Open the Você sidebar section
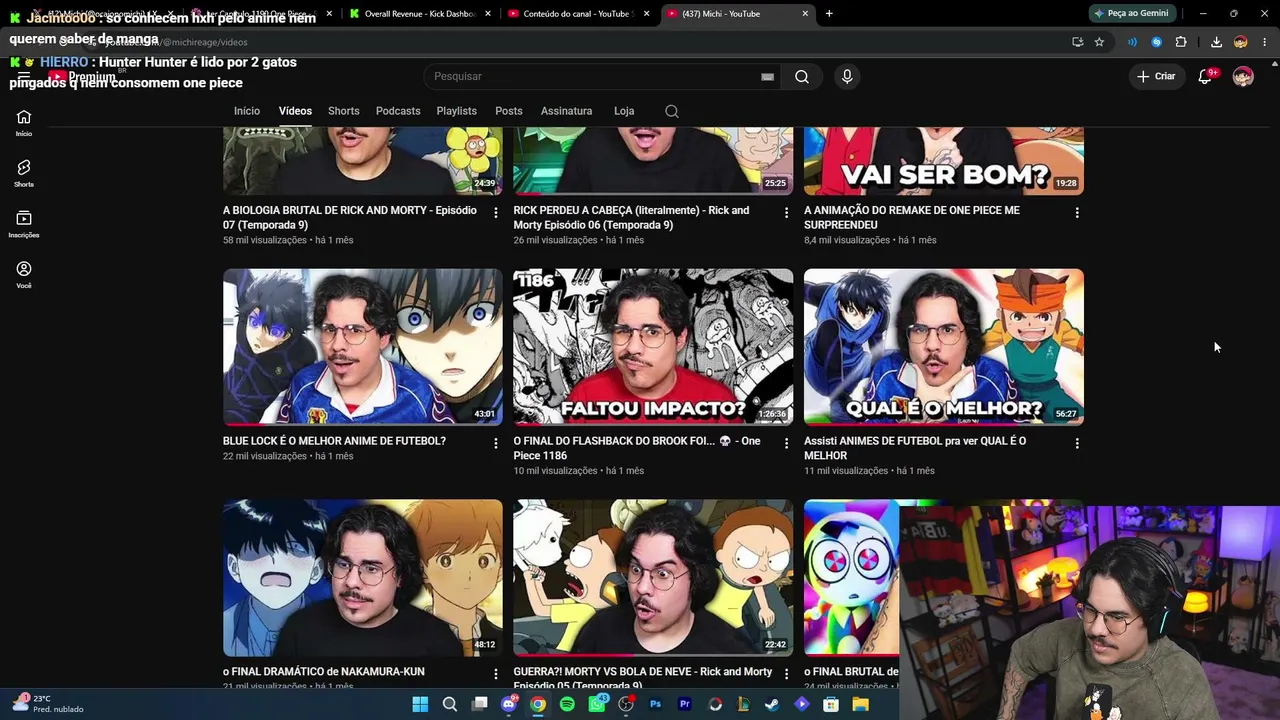Image resolution: width=1280 pixels, height=720 pixels. click(24, 275)
